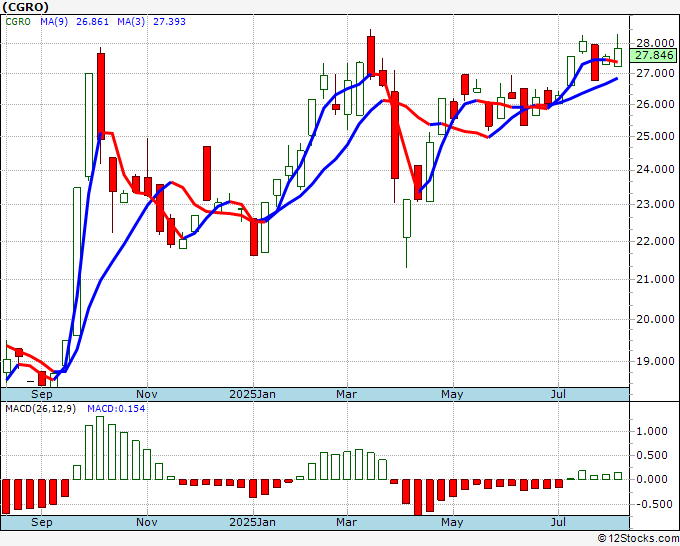This screenshot has width=680, height=546.
Task: Click Mar on the MACD panel time axis
Action: point(347,522)
